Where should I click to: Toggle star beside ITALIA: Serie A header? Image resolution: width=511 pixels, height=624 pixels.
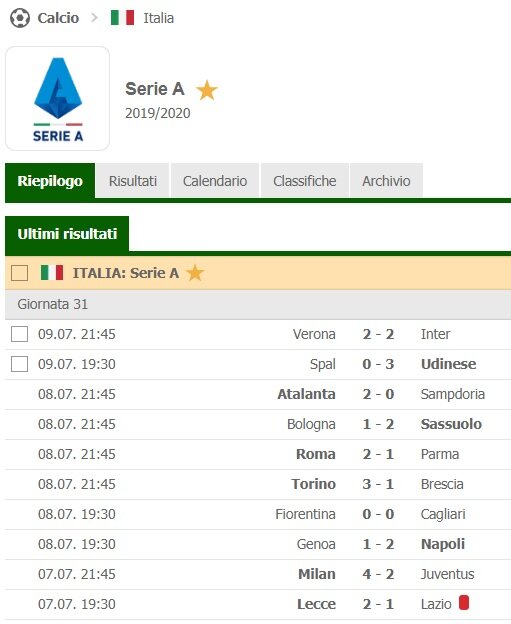click(x=195, y=273)
